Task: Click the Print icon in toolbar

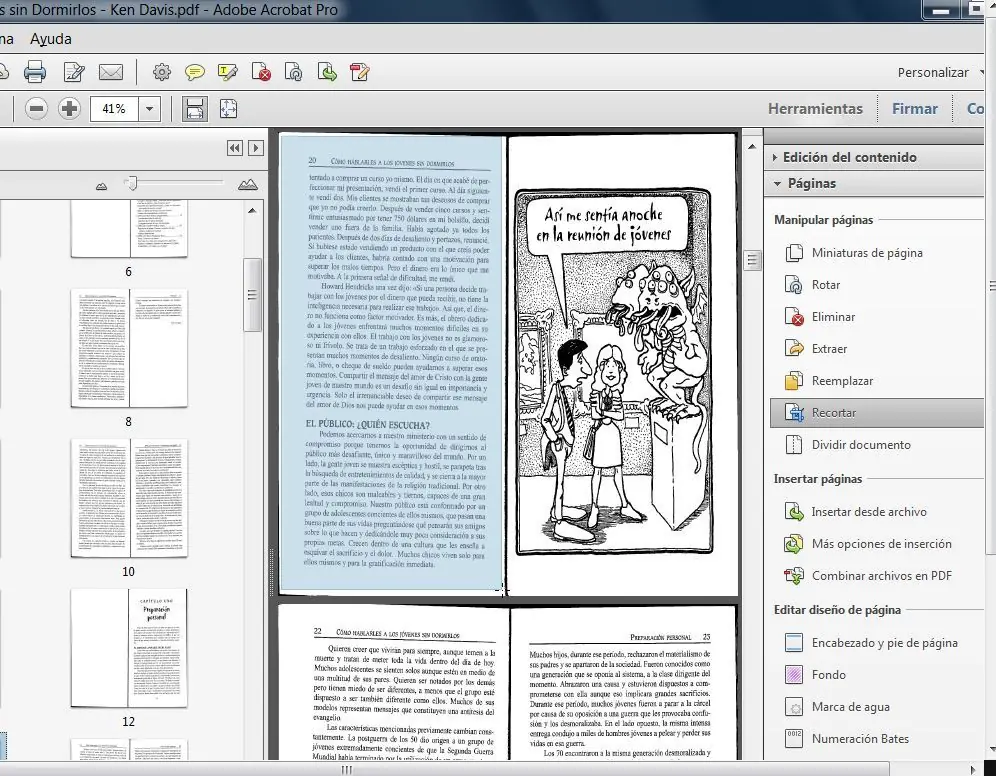Action: pyautogui.click(x=35, y=72)
